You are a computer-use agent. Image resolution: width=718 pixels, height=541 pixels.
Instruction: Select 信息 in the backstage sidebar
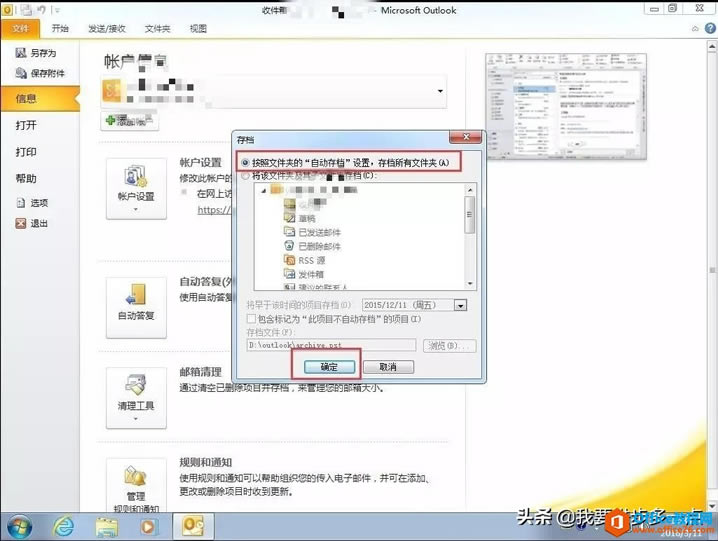pyautogui.click(x=40, y=98)
